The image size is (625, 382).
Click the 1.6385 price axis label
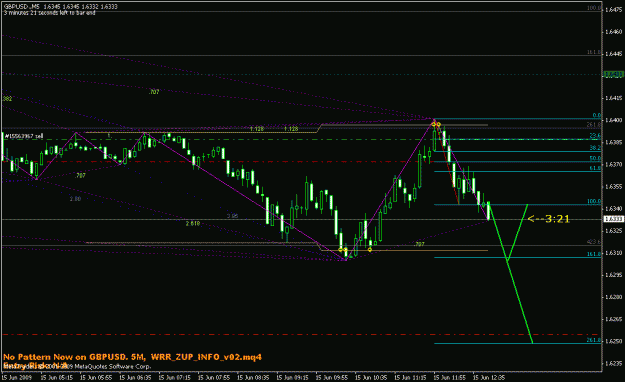click(614, 142)
